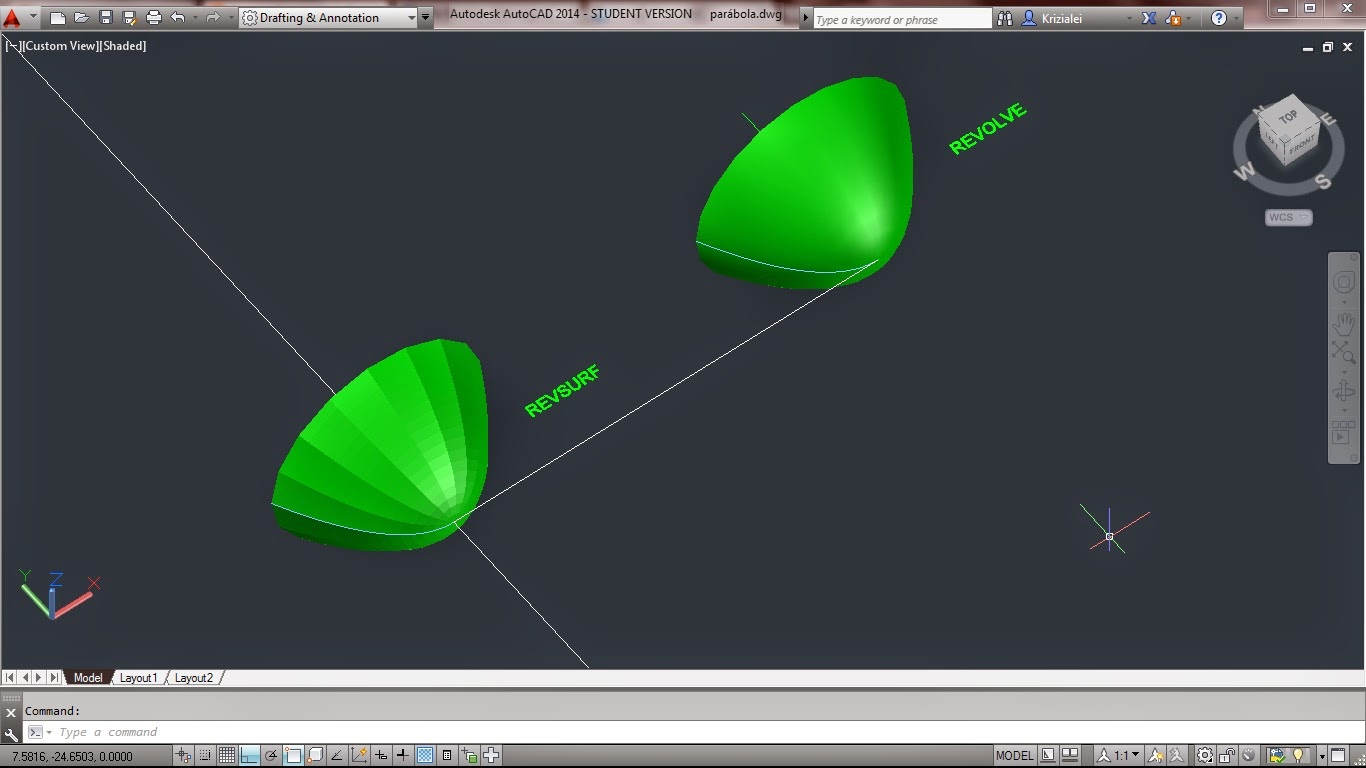This screenshot has height=768, width=1366.
Task: Switch to the Layout1 tab
Action: click(139, 677)
